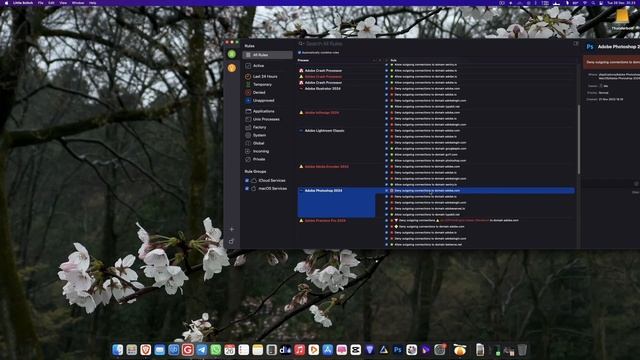Open Telegram from the Dock
This screenshot has width=640, height=360.
pos(202,350)
